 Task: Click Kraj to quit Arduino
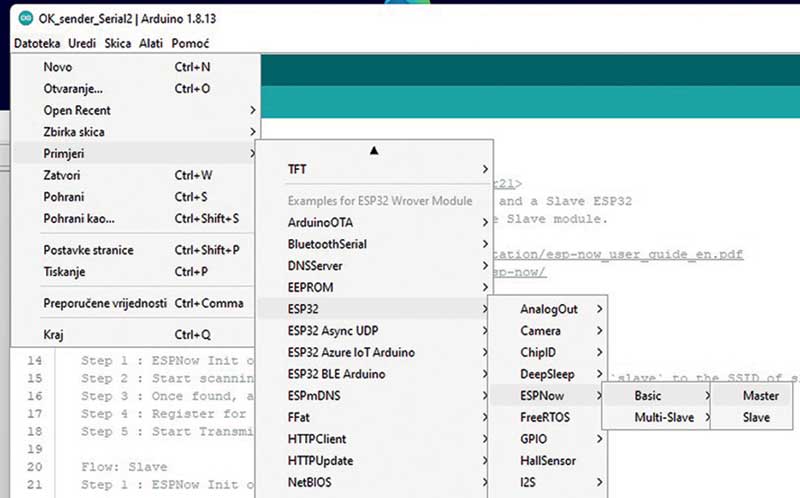(x=56, y=335)
